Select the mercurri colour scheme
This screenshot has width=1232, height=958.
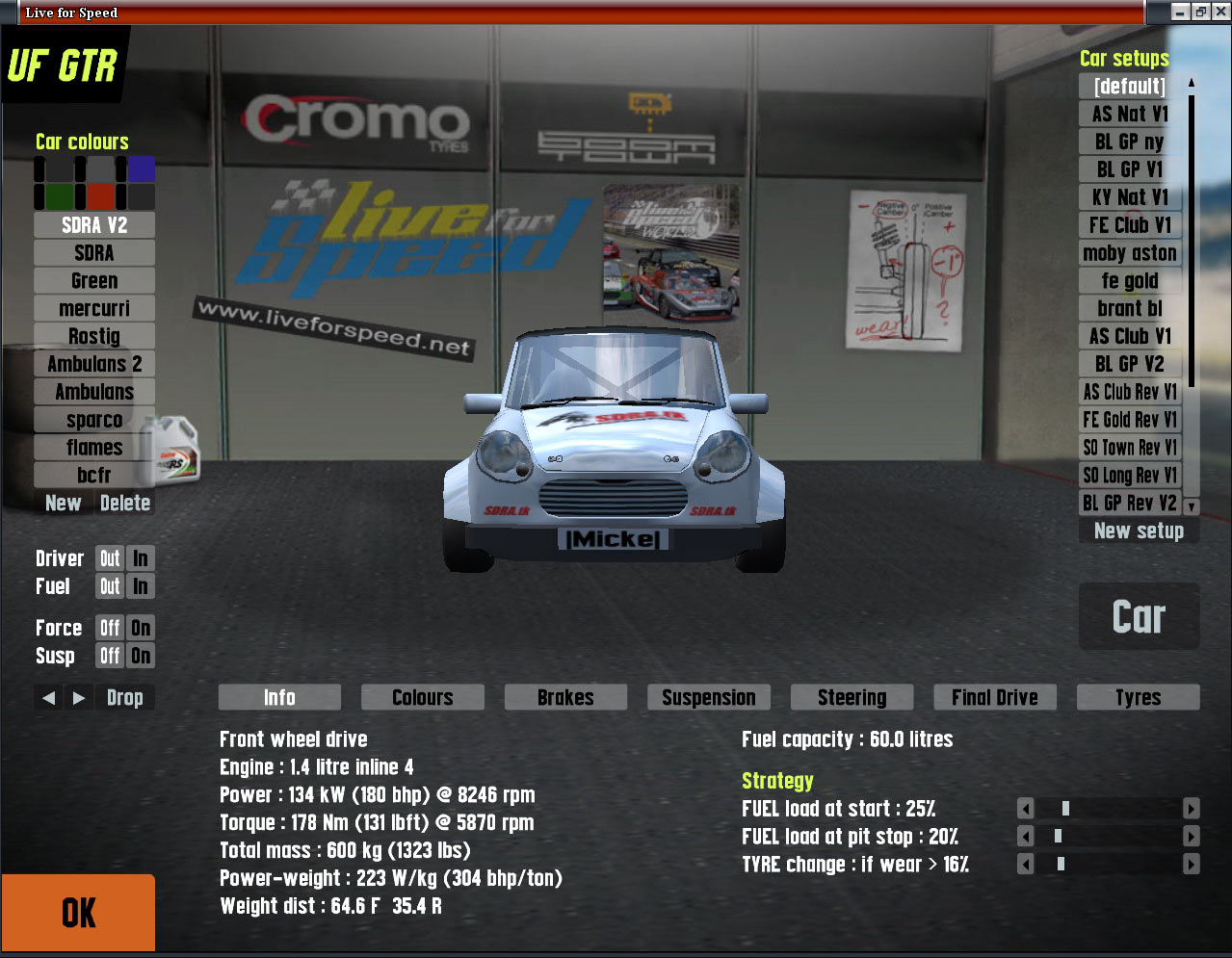(x=94, y=309)
